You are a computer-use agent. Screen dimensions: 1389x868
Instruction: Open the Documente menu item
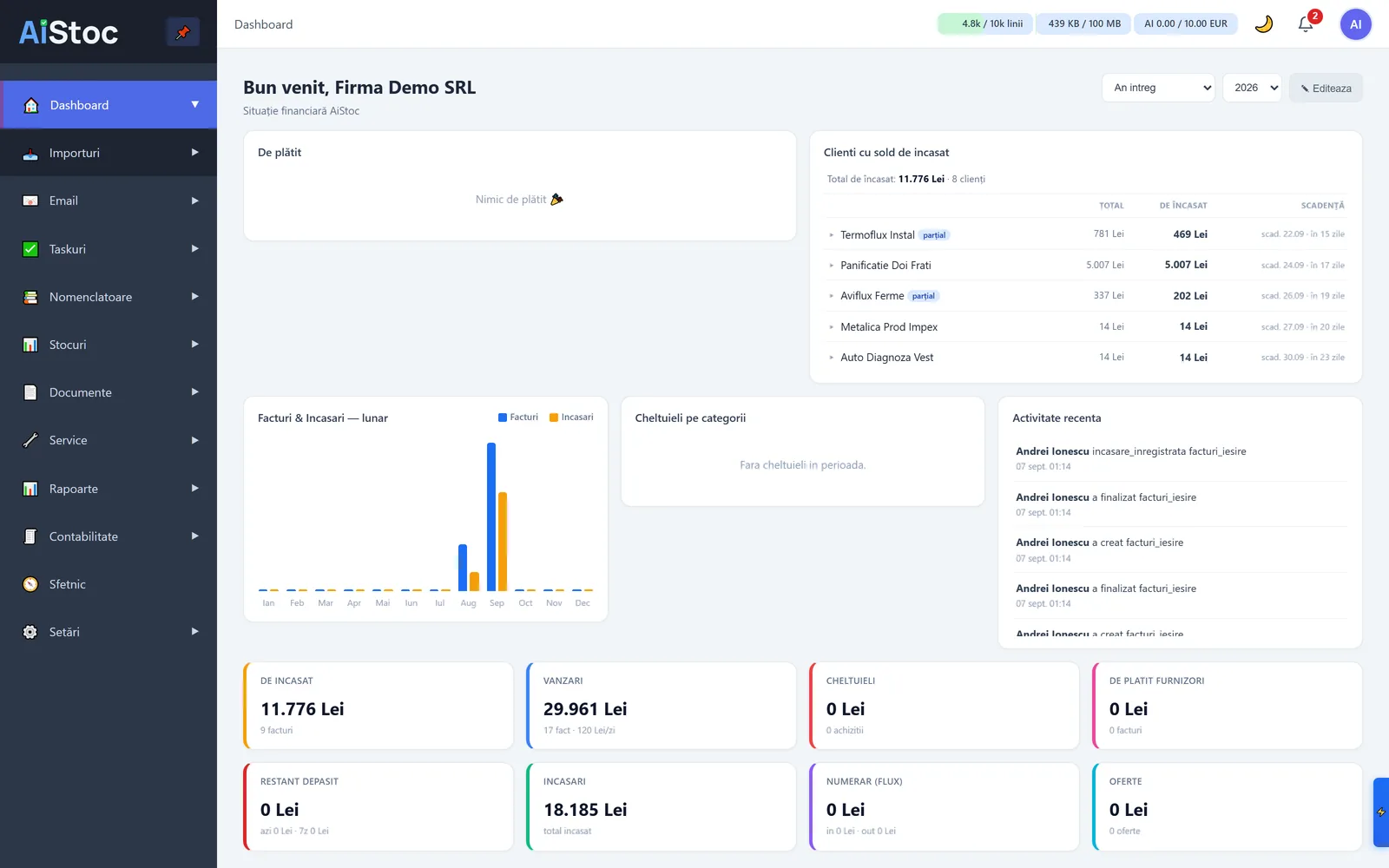(x=109, y=392)
